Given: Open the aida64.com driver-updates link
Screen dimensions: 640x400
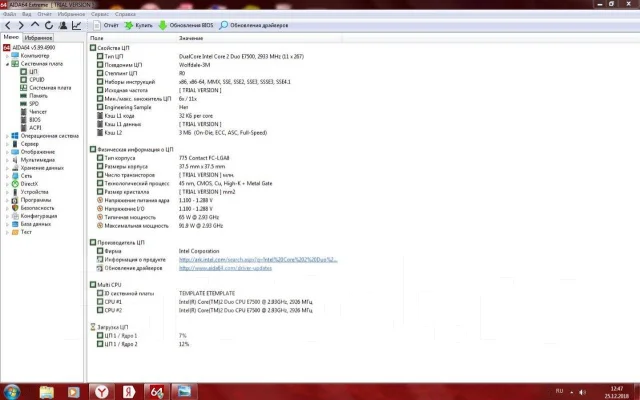Looking at the screenshot, I should [225, 268].
